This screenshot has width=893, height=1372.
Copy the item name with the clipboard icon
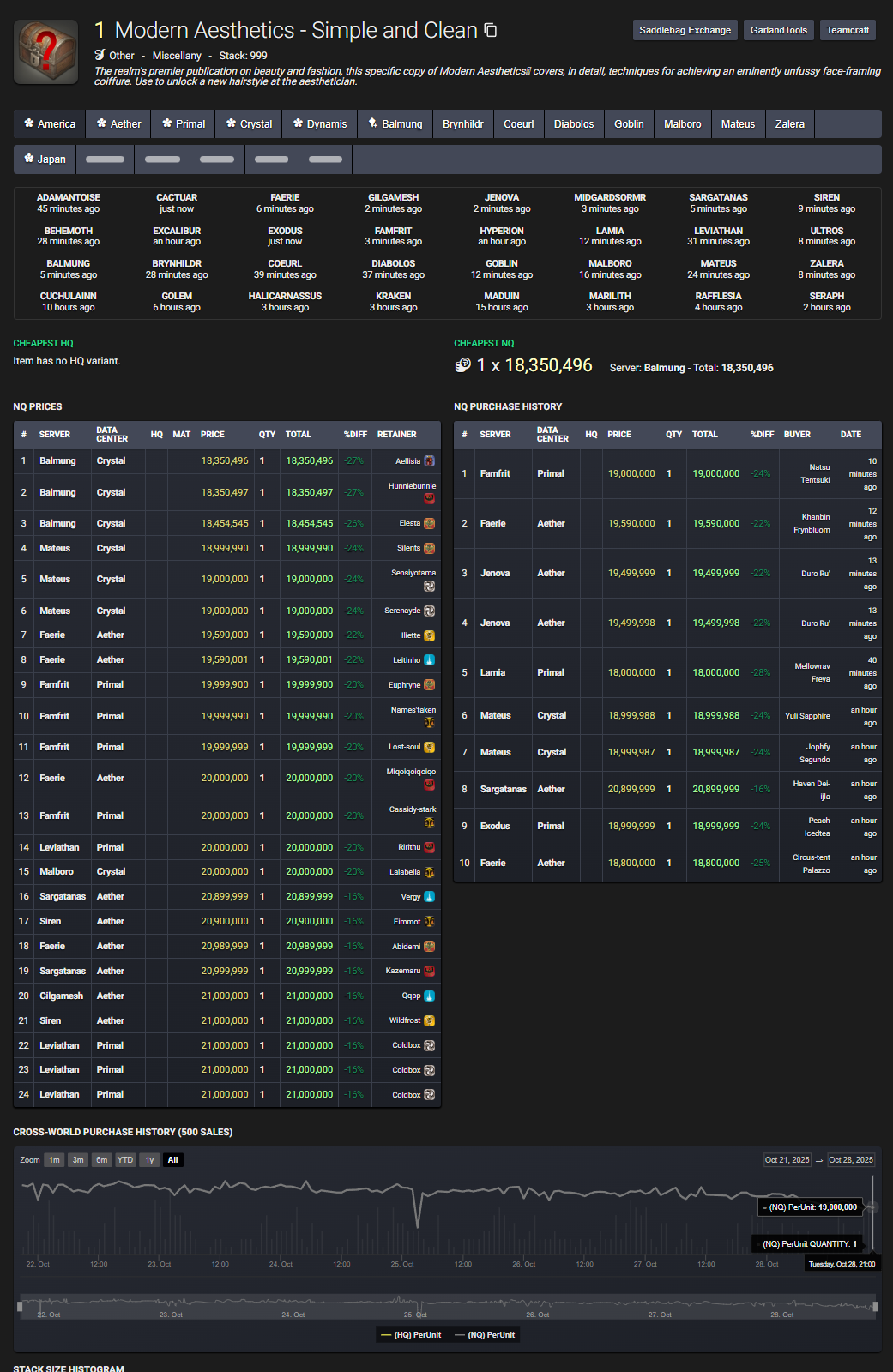coord(491,30)
